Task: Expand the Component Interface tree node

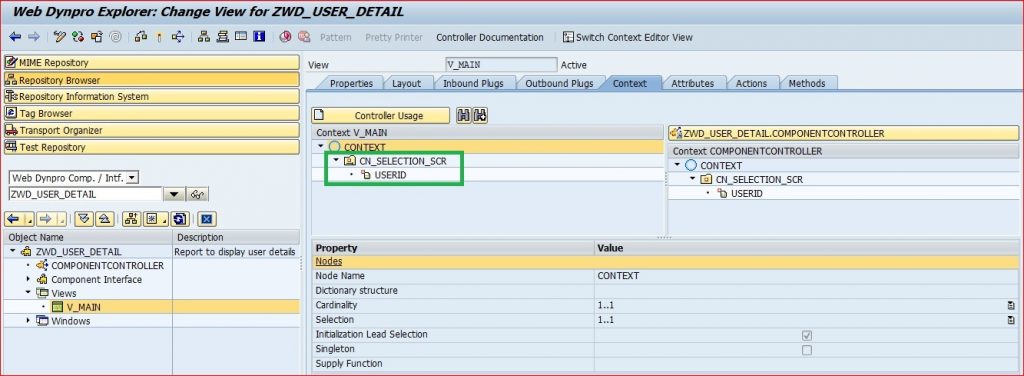Action: point(28,279)
